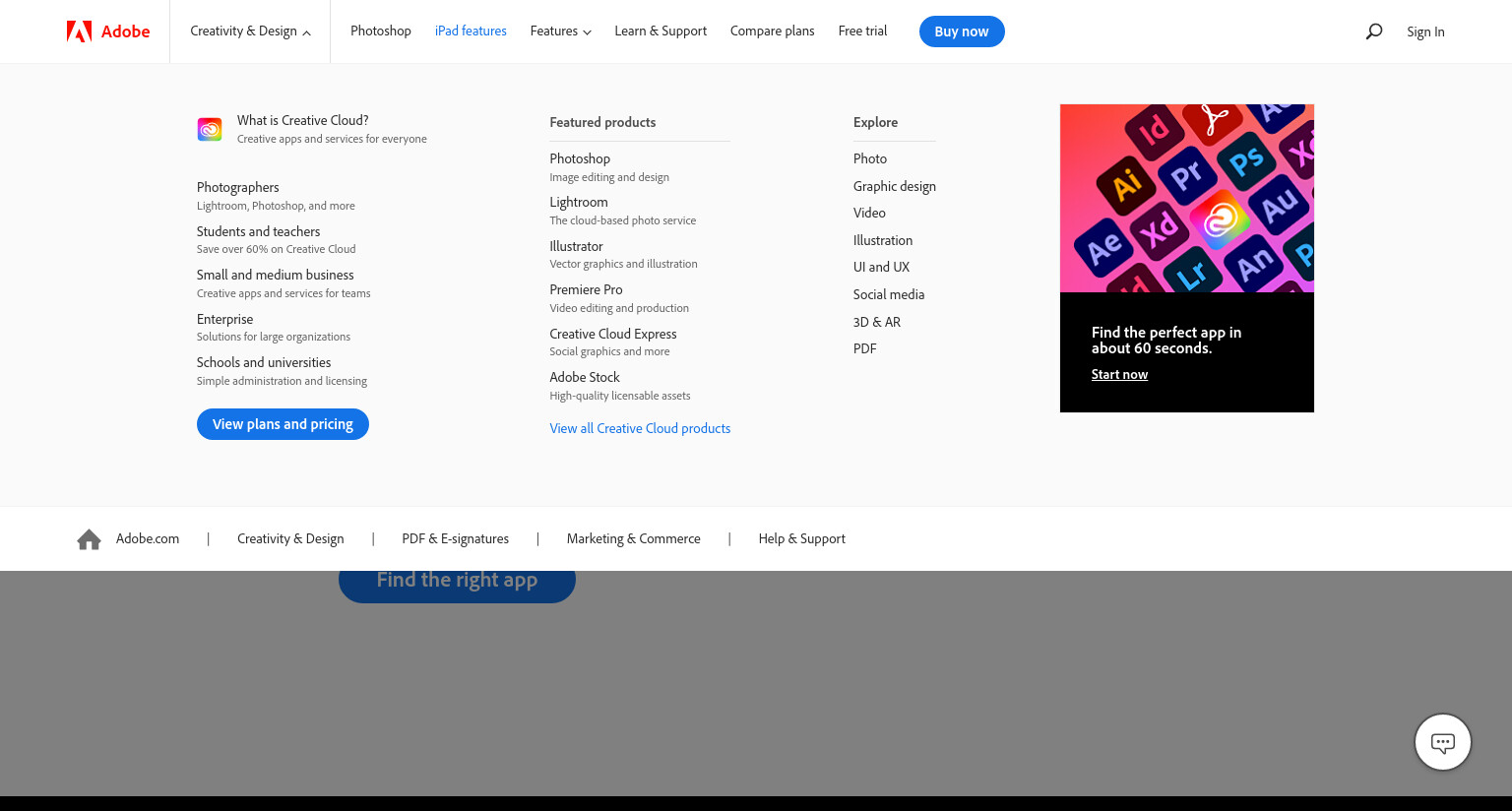
Task: Open PDF & E-signatures link
Action: point(456,538)
